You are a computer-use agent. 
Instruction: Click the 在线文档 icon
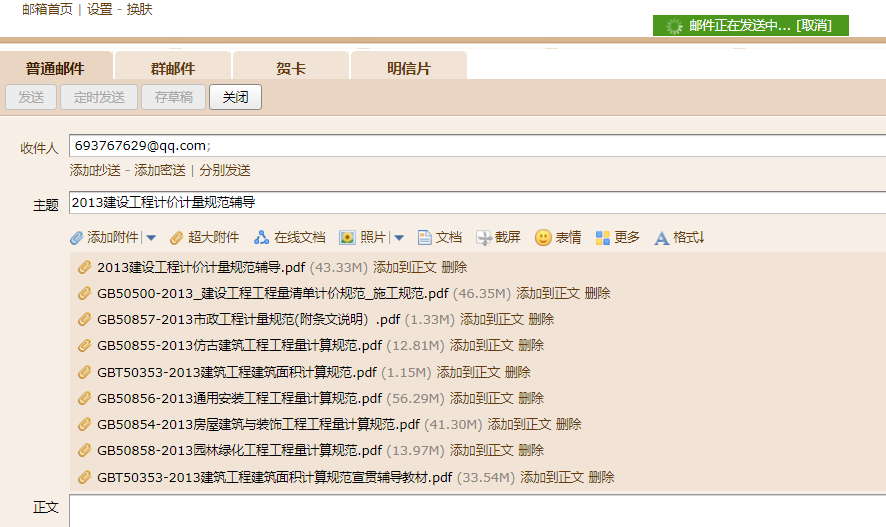pyautogui.click(x=261, y=238)
